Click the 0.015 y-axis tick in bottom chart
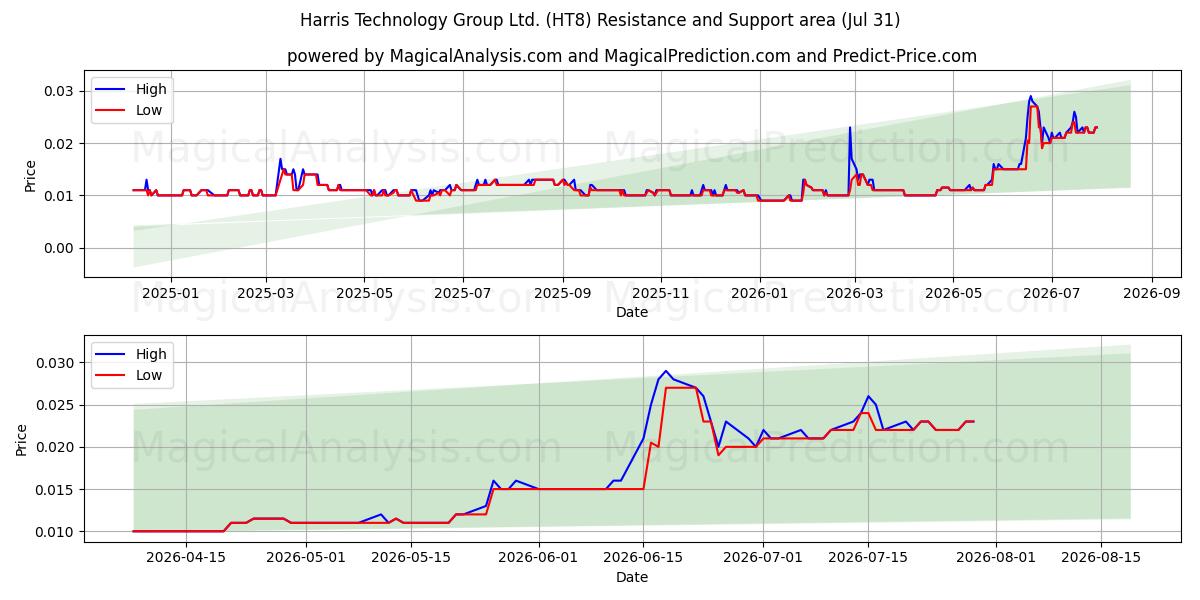 56,490
